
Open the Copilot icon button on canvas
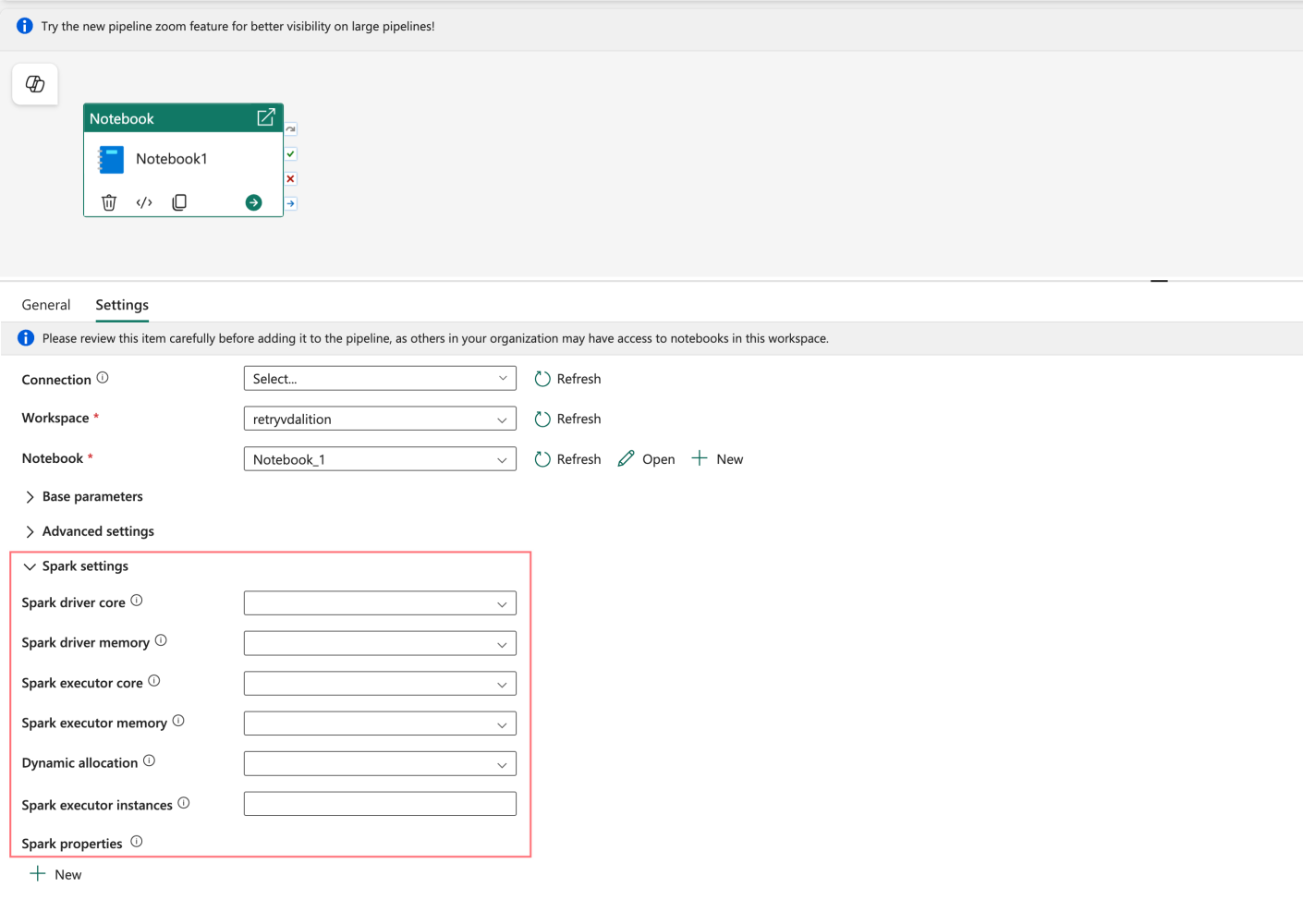pyautogui.click(x=35, y=84)
